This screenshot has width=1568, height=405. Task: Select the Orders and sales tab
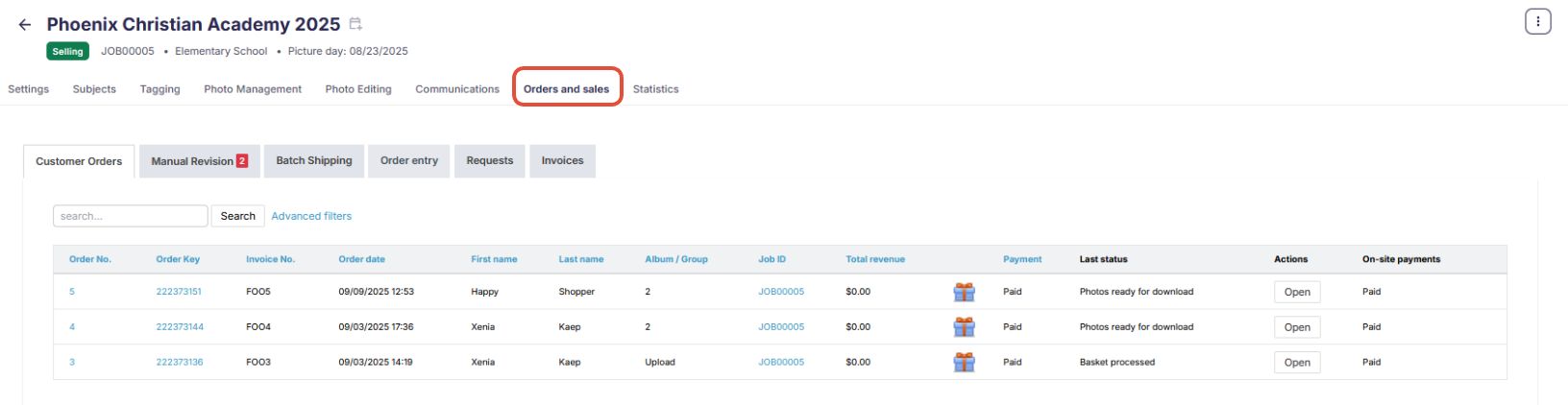(566, 89)
